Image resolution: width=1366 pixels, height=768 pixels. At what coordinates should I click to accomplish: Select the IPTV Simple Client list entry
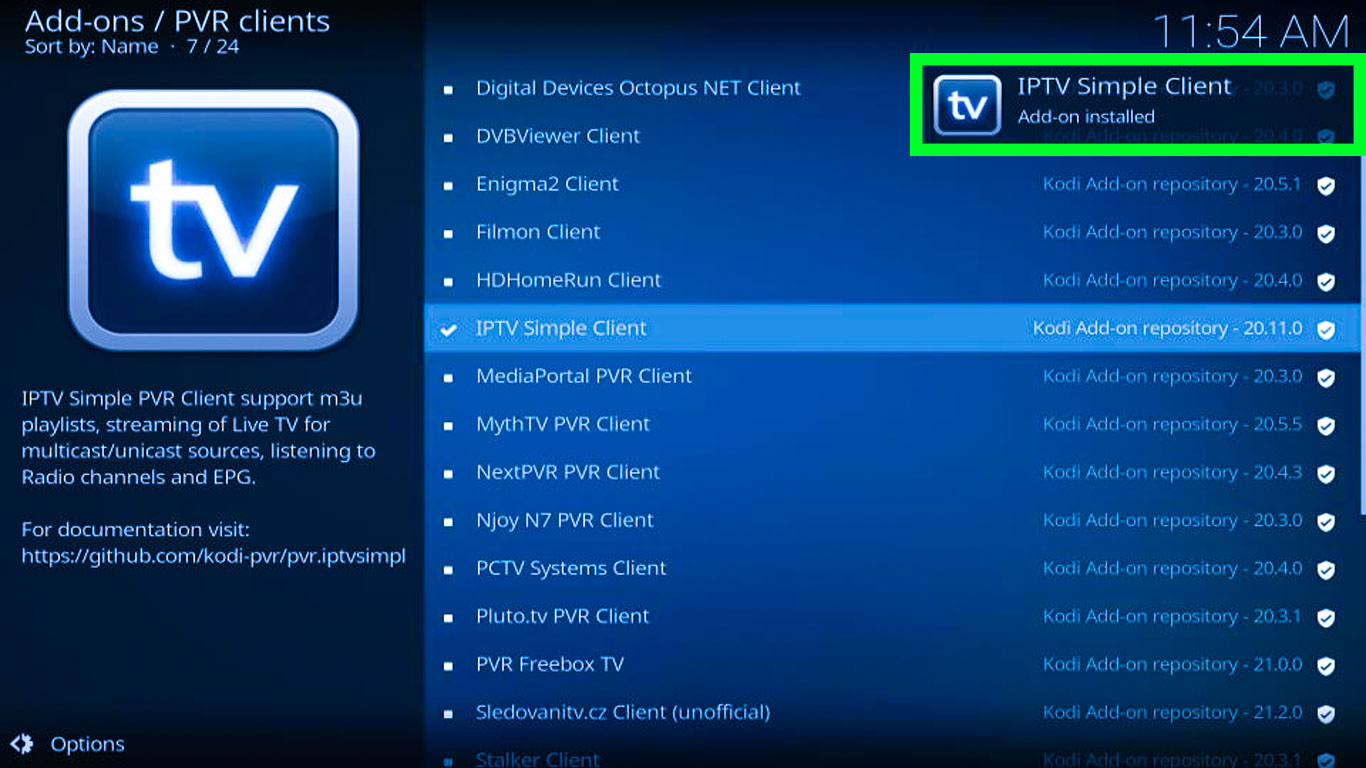[x=563, y=329]
